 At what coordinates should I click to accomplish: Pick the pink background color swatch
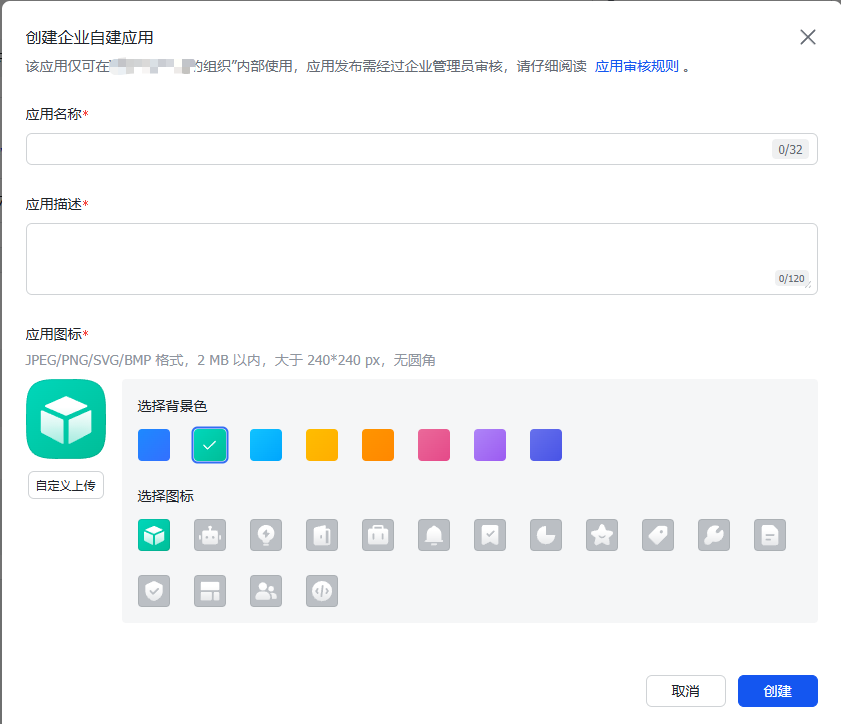click(433, 445)
